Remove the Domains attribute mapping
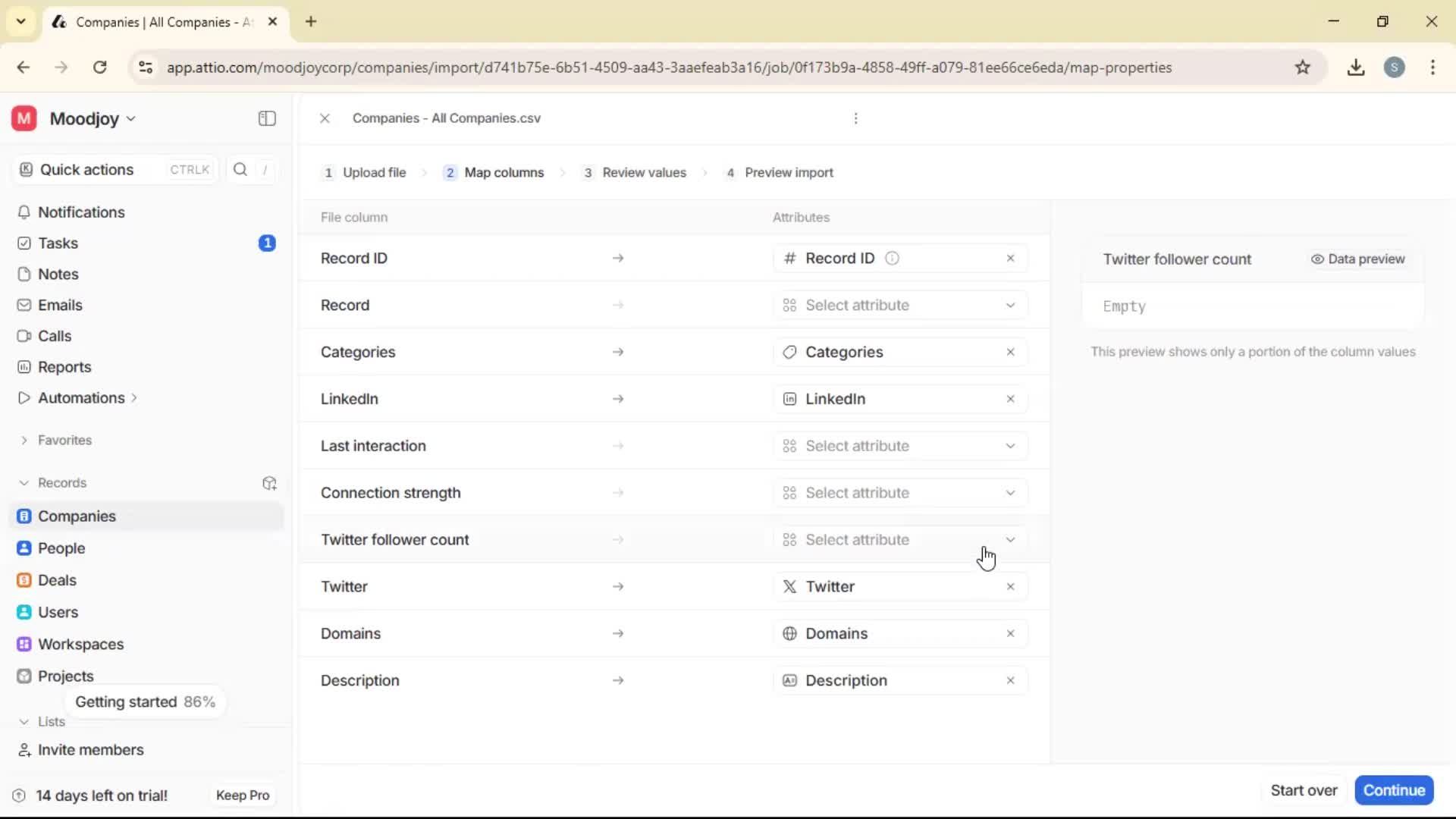This screenshot has height=819, width=1456. point(1011,633)
